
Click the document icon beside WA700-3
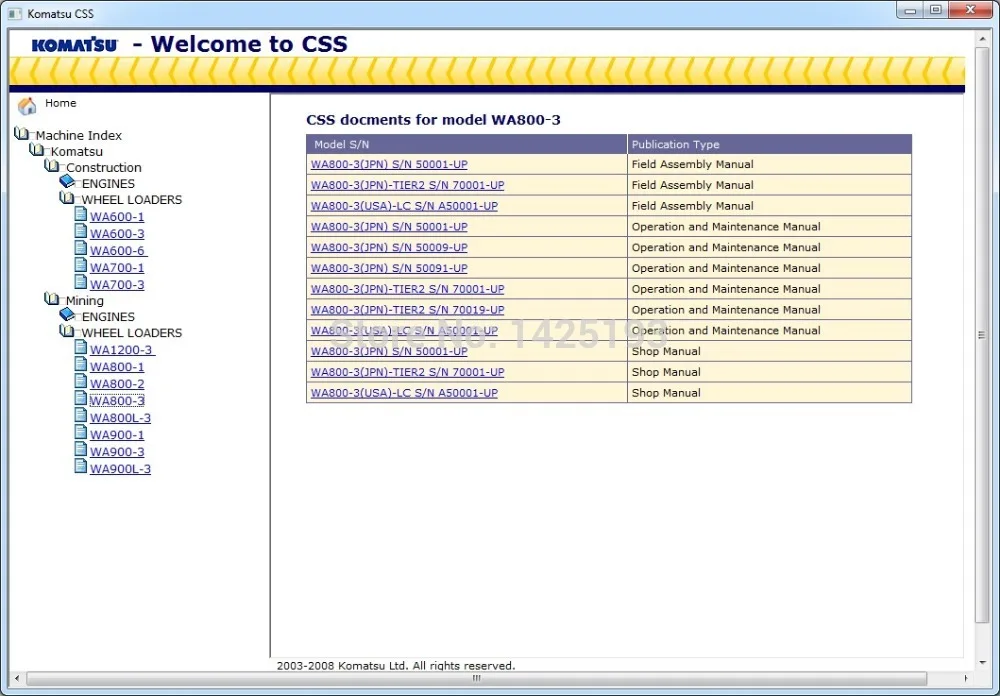80,282
